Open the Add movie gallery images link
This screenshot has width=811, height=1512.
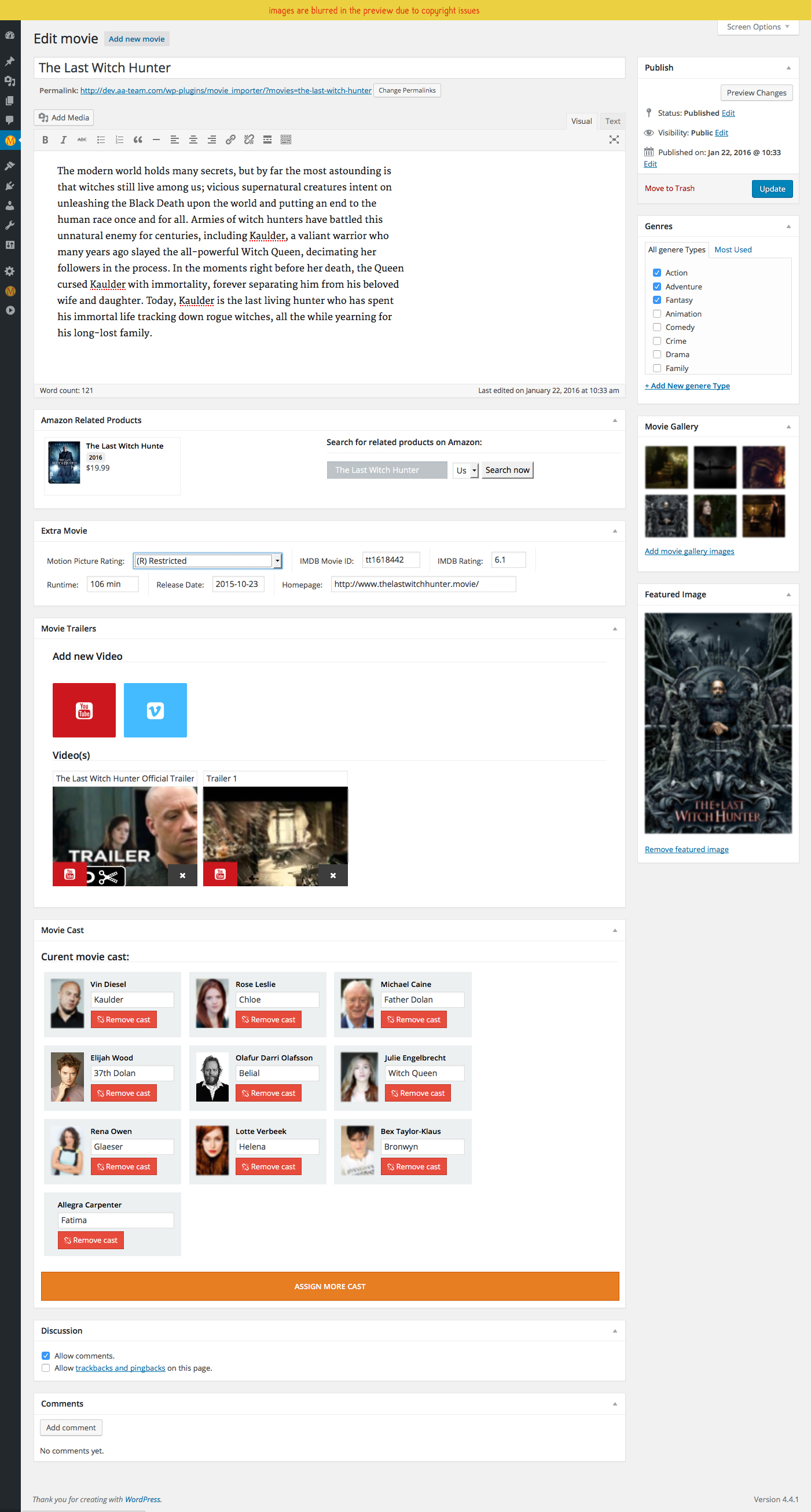pyautogui.click(x=689, y=551)
